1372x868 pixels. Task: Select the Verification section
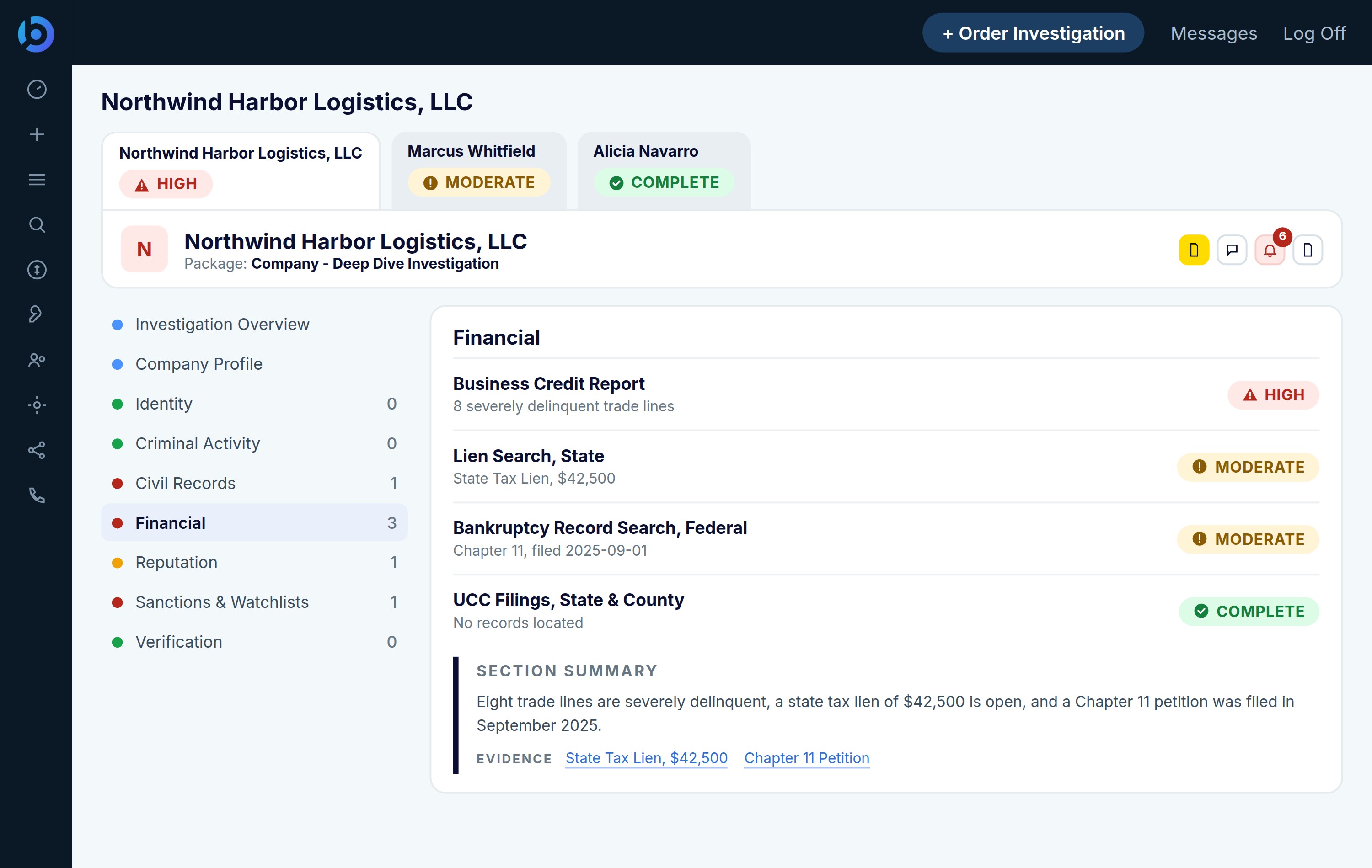pos(254,642)
